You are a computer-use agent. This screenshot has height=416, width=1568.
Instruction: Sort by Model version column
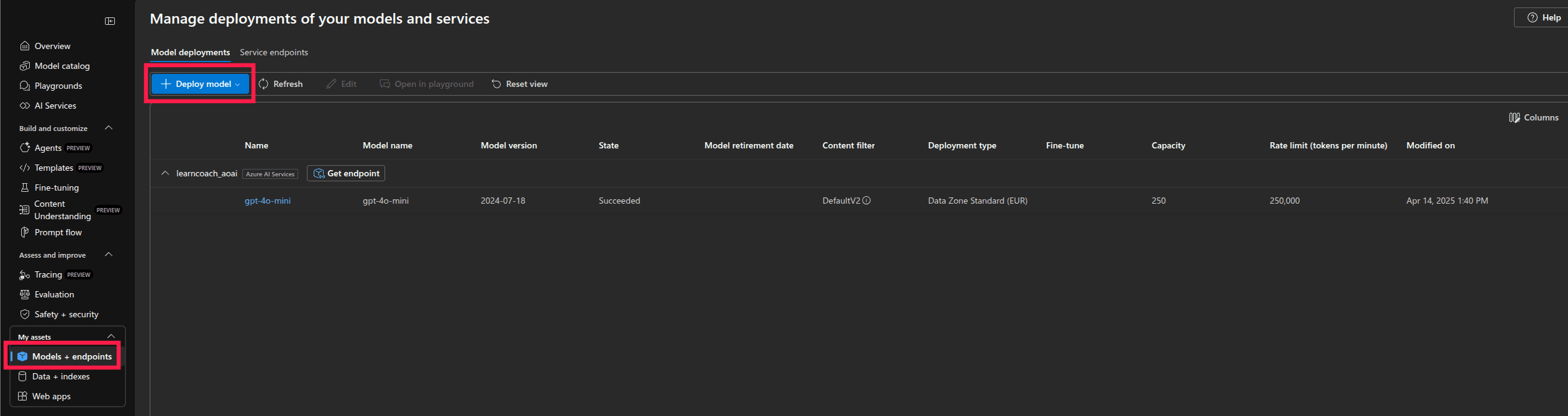[x=509, y=145]
